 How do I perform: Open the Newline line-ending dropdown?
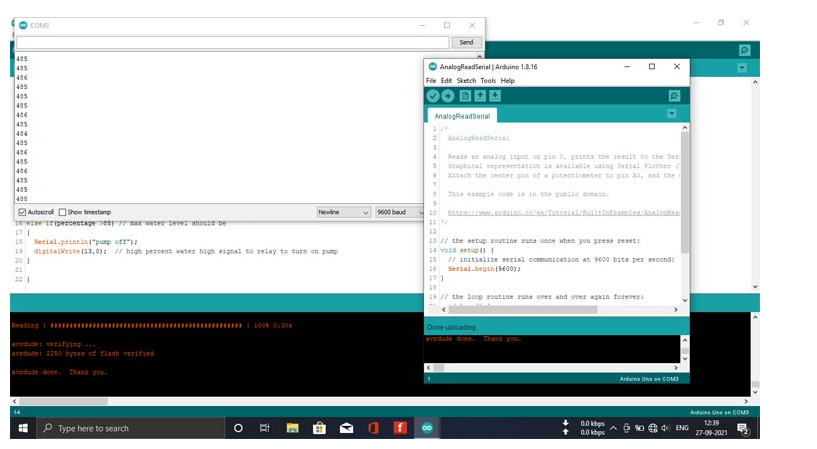click(x=343, y=212)
